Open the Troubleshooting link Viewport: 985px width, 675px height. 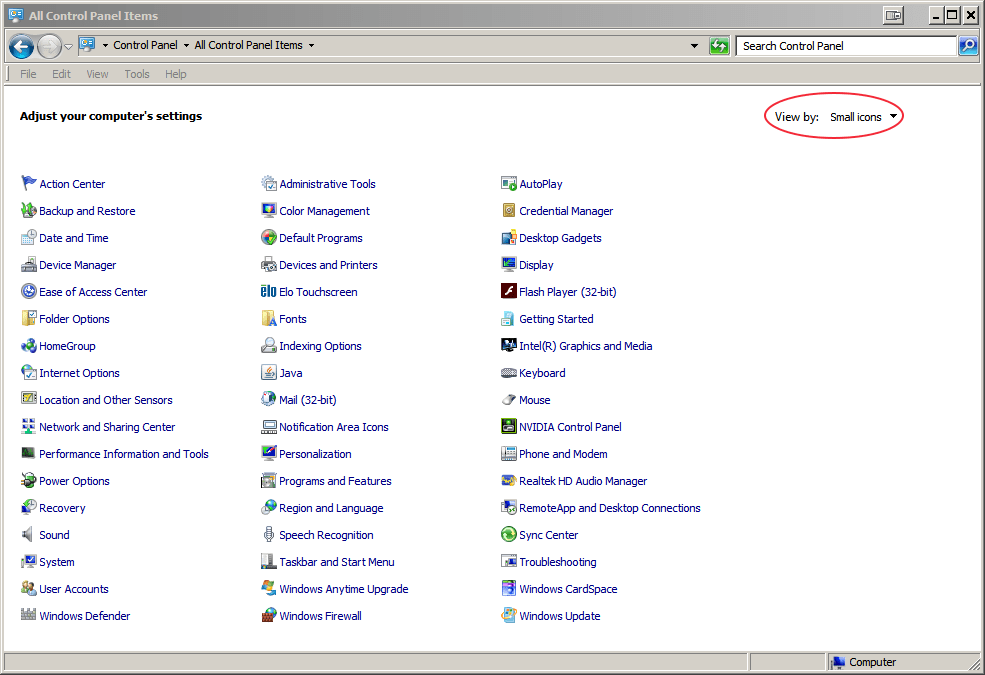pyautogui.click(x=558, y=561)
